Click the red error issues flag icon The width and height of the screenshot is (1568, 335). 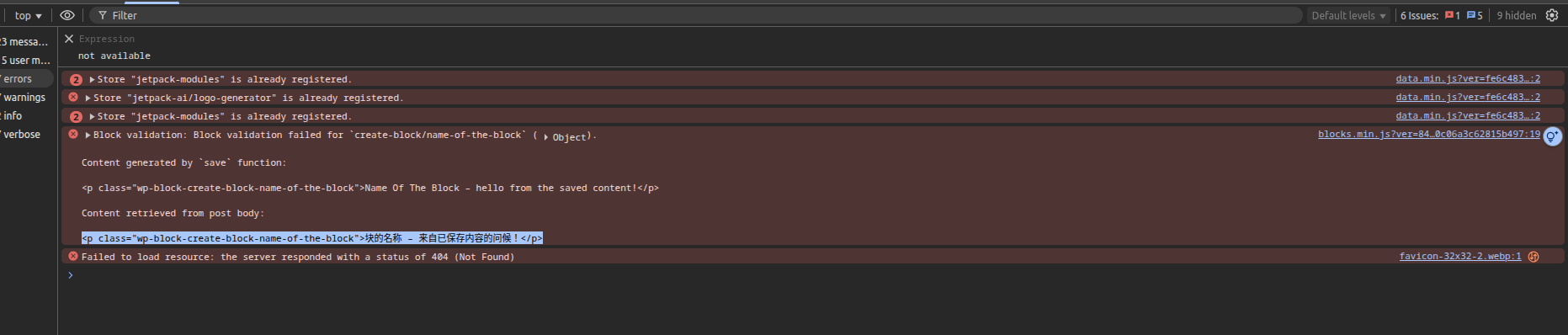(1449, 15)
